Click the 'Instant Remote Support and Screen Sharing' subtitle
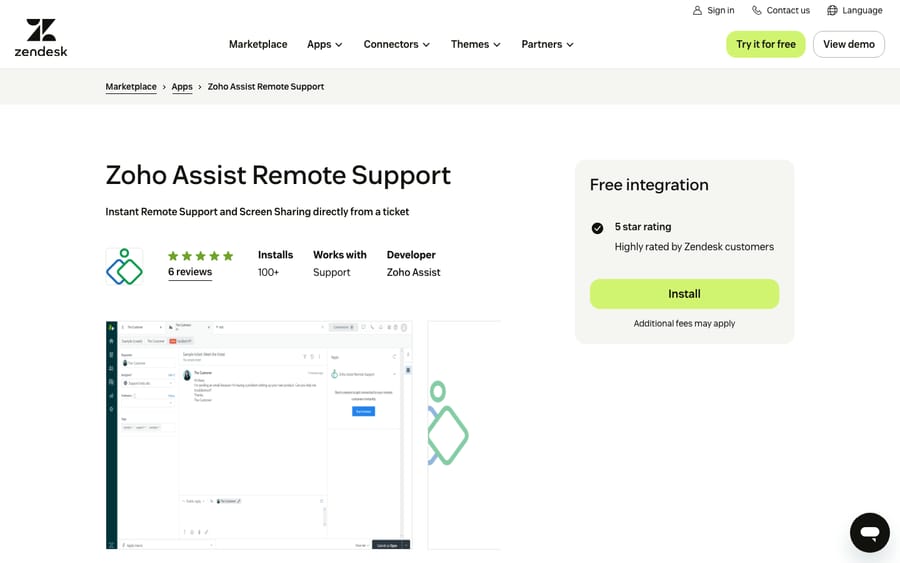This screenshot has width=900, height=563. 257,212
